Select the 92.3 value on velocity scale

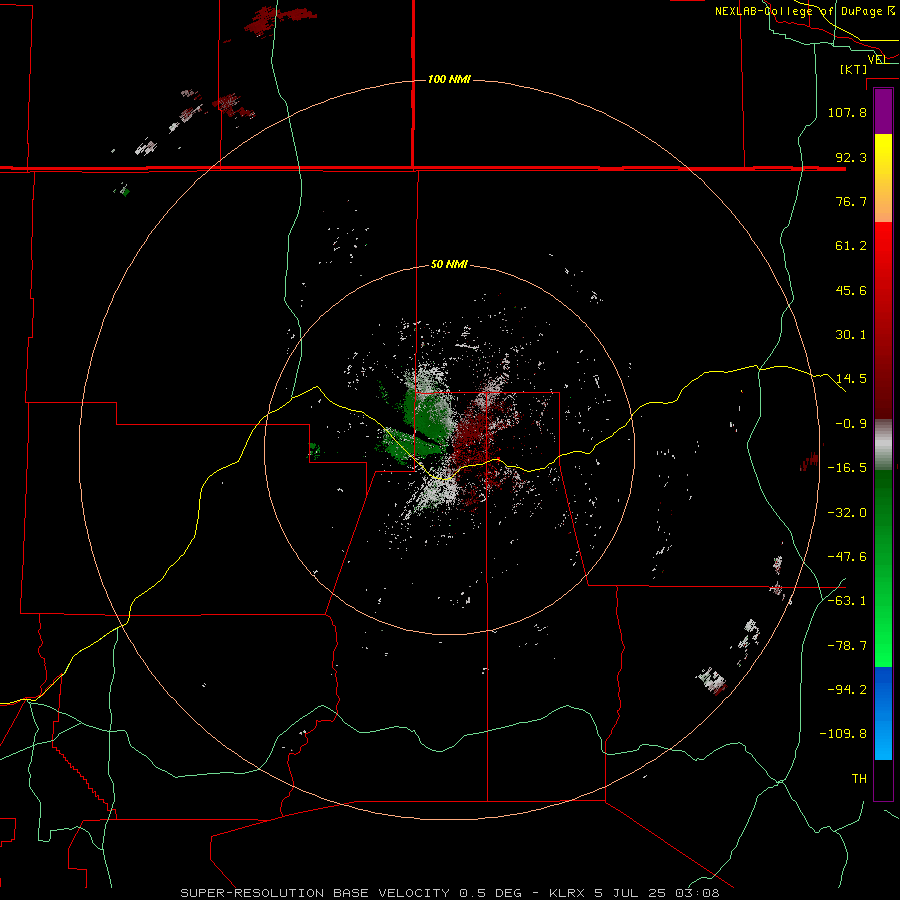(x=851, y=157)
